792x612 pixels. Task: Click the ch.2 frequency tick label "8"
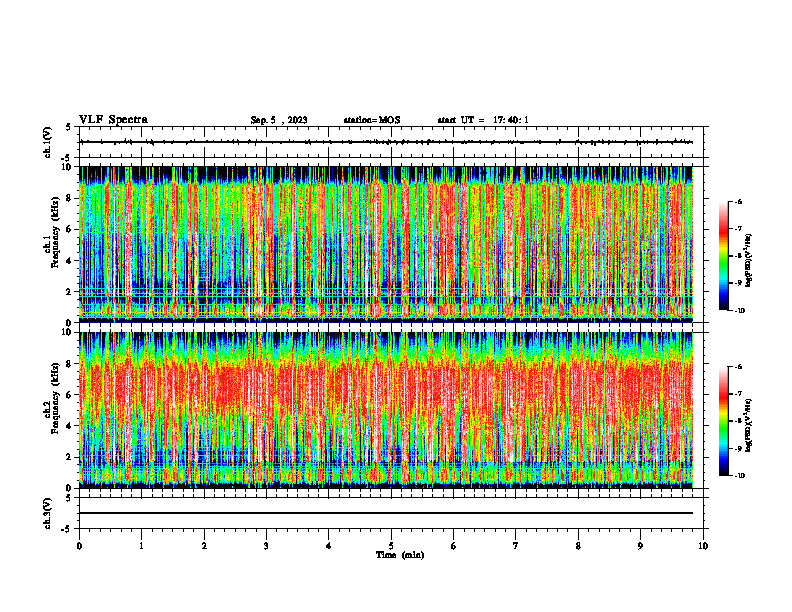pyautogui.click(x=70, y=364)
